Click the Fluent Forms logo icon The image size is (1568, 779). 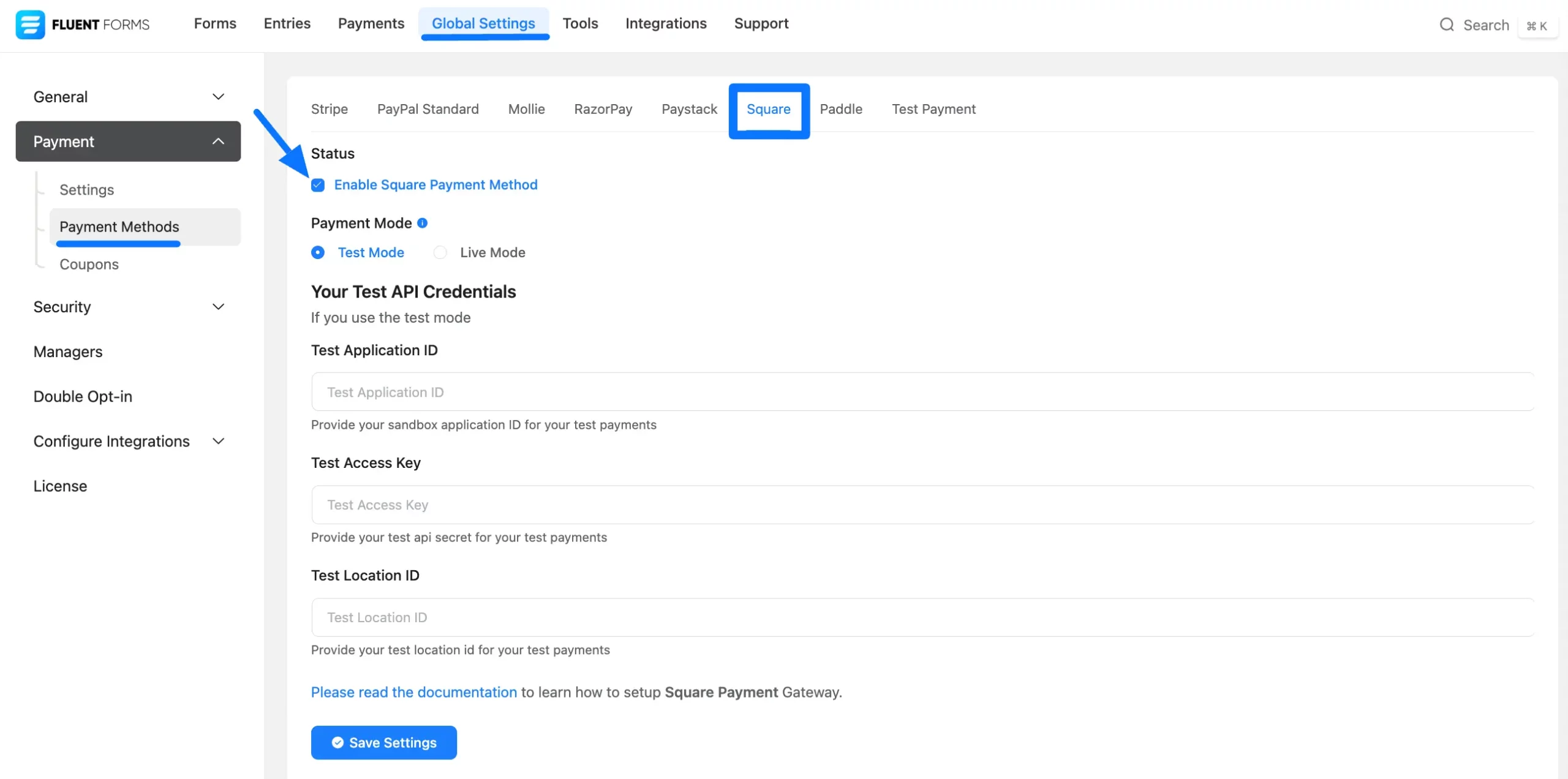click(x=29, y=24)
